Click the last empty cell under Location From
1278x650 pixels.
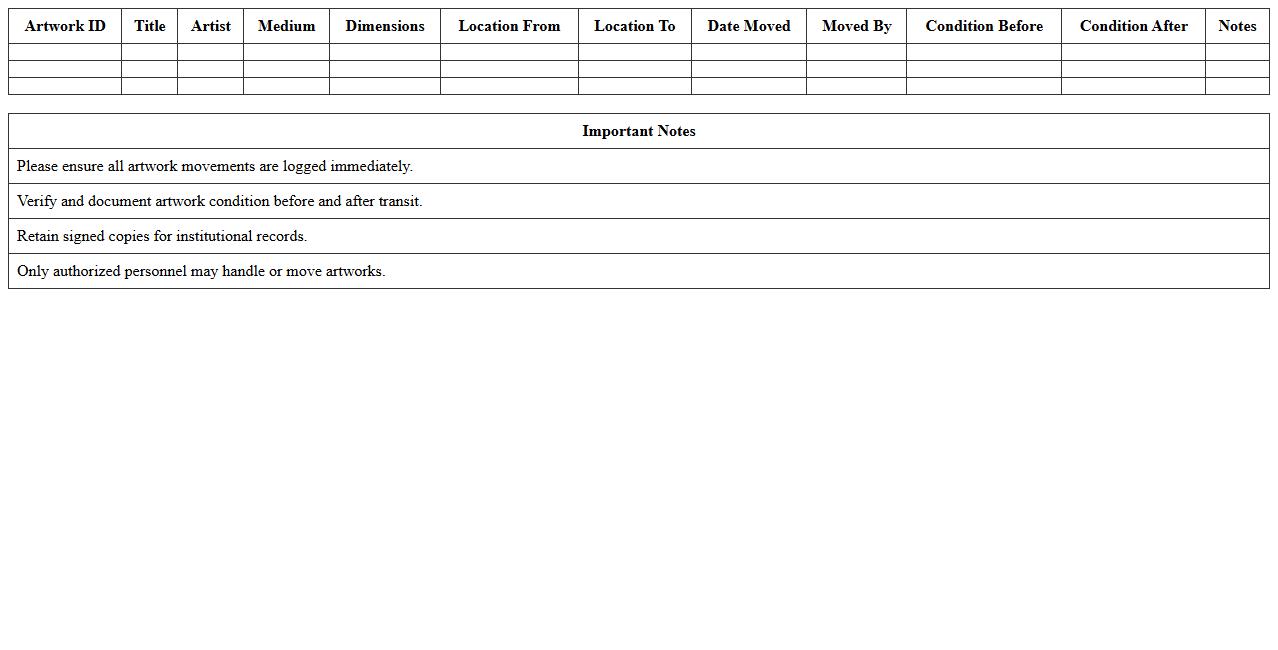(x=509, y=86)
